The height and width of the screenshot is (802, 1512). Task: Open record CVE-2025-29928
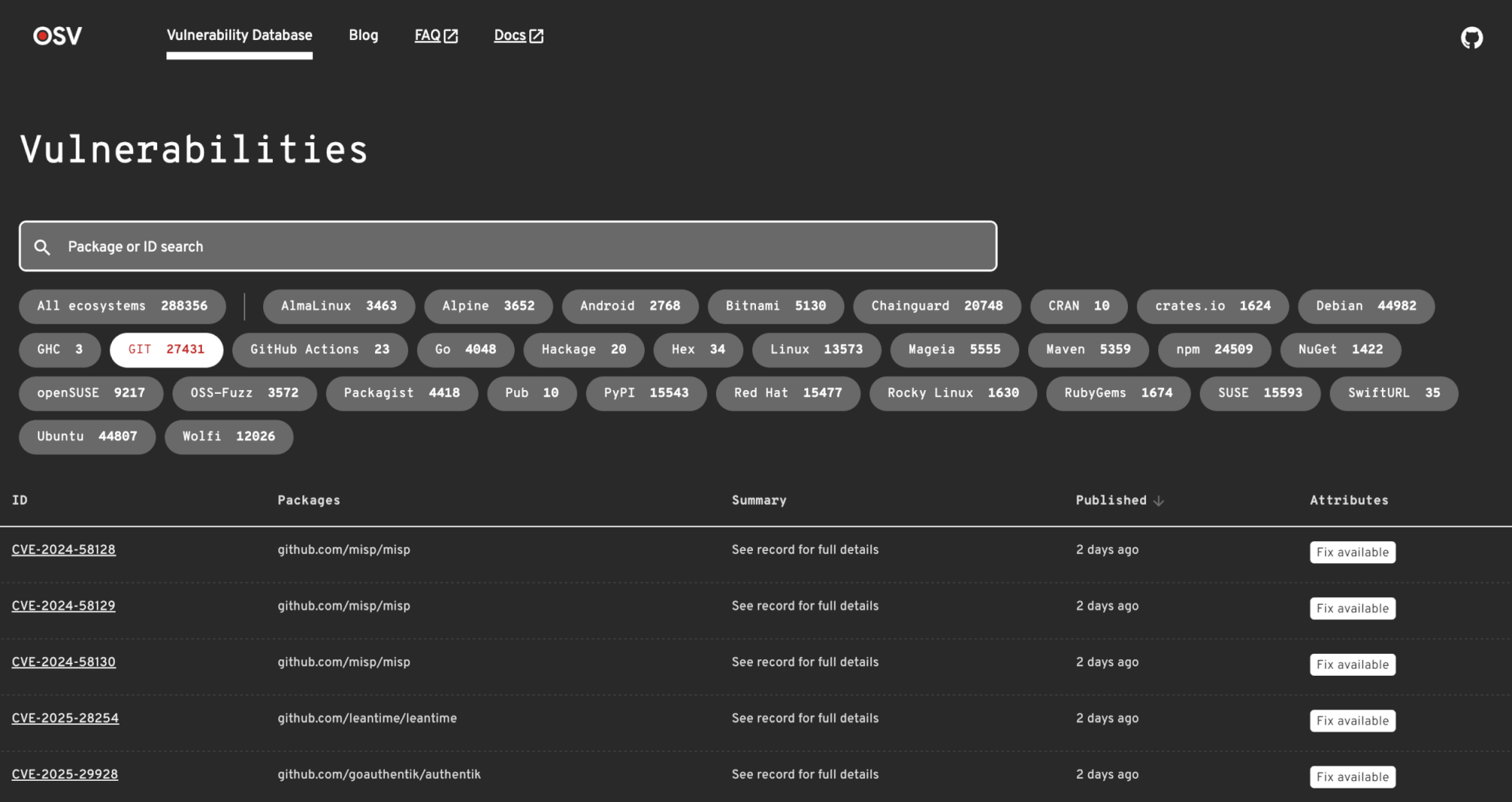(x=65, y=775)
